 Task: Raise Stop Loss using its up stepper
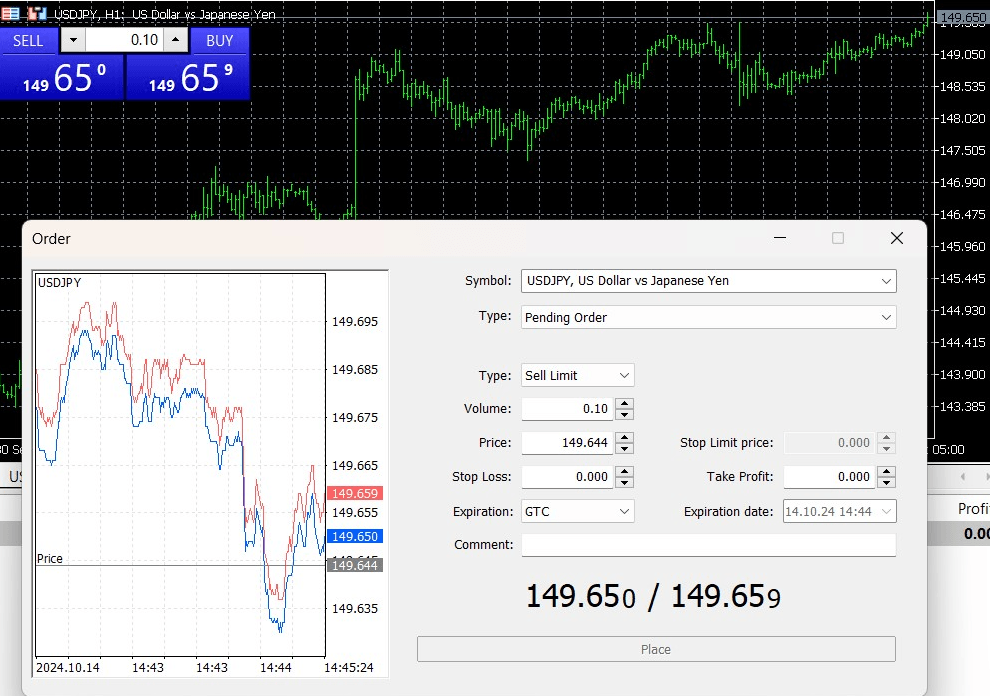pos(624,471)
